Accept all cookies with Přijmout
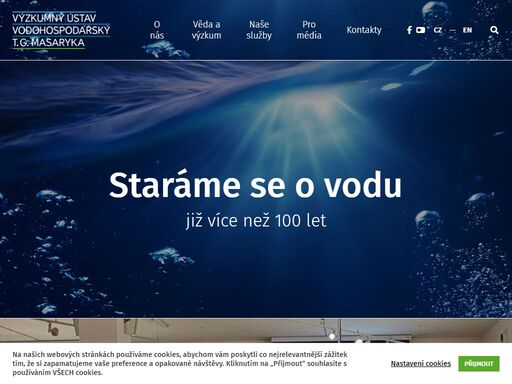 click(x=479, y=363)
